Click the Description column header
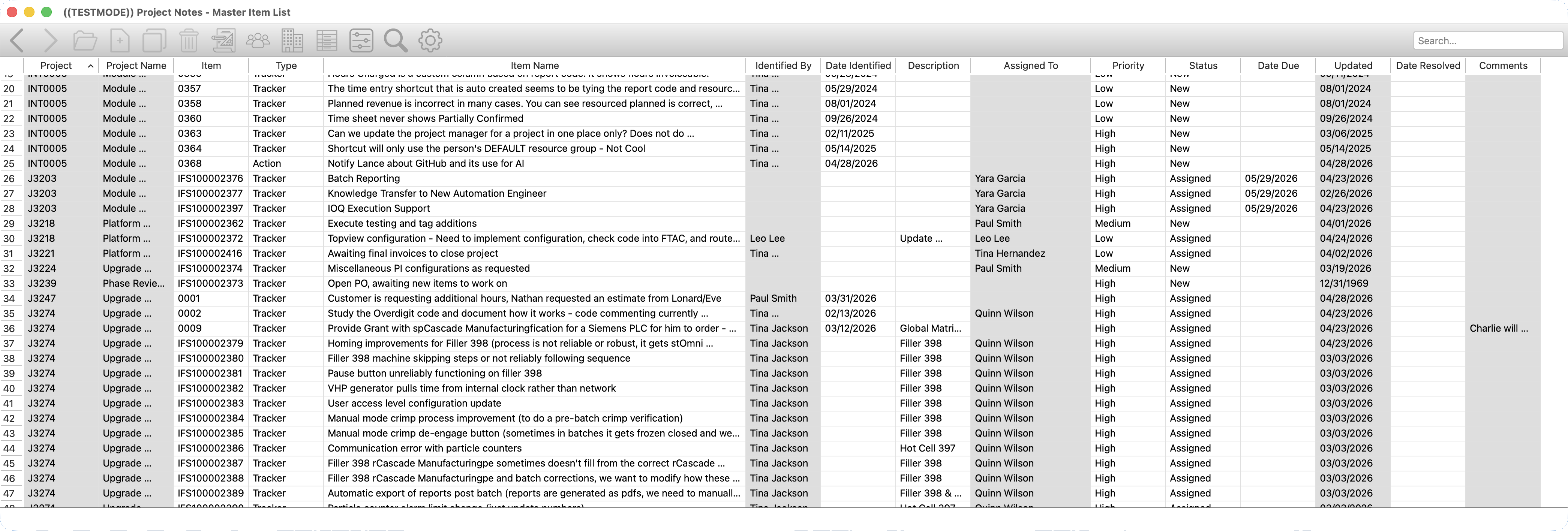 (x=933, y=66)
